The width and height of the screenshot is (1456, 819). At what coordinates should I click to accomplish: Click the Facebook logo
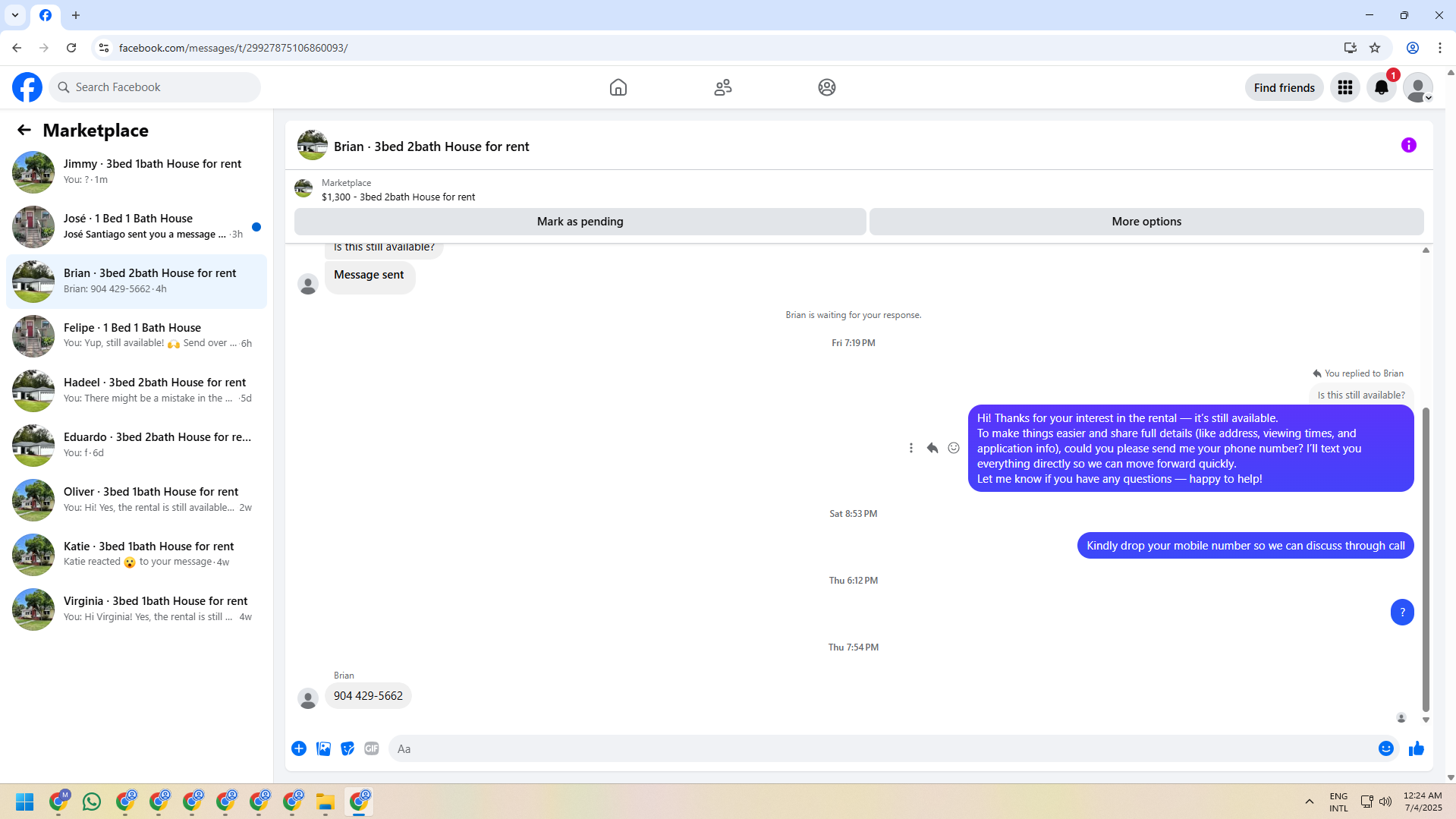tap(27, 87)
